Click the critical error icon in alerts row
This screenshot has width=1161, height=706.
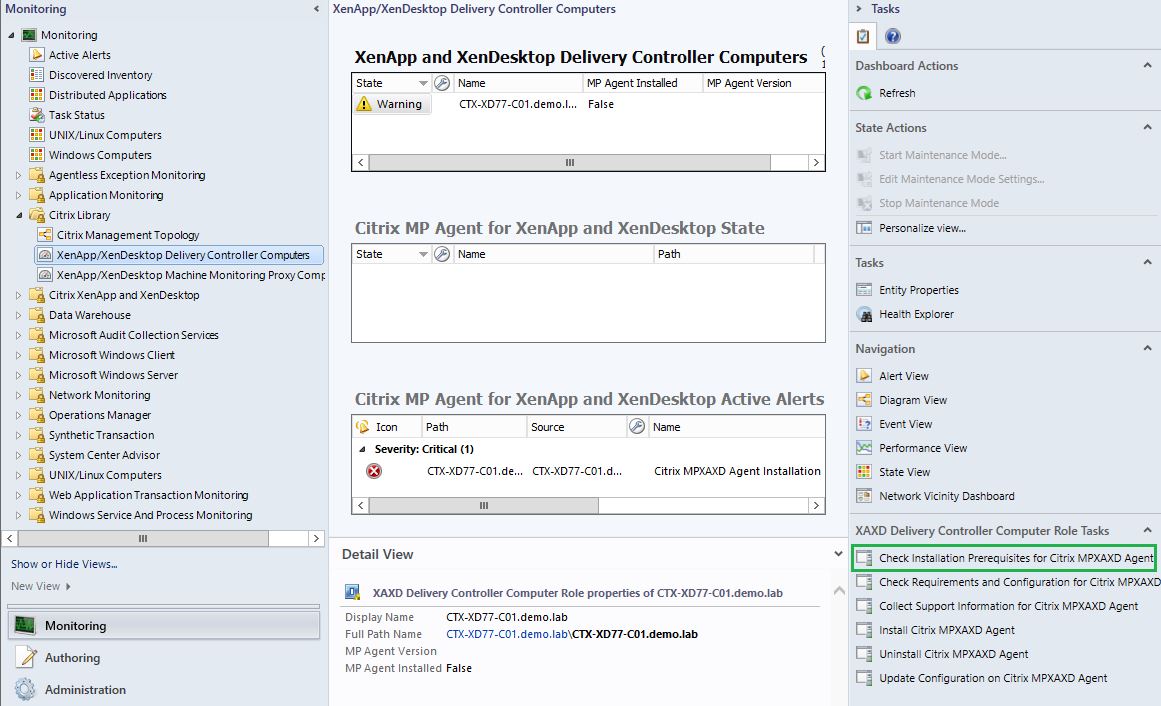pos(374,471)
